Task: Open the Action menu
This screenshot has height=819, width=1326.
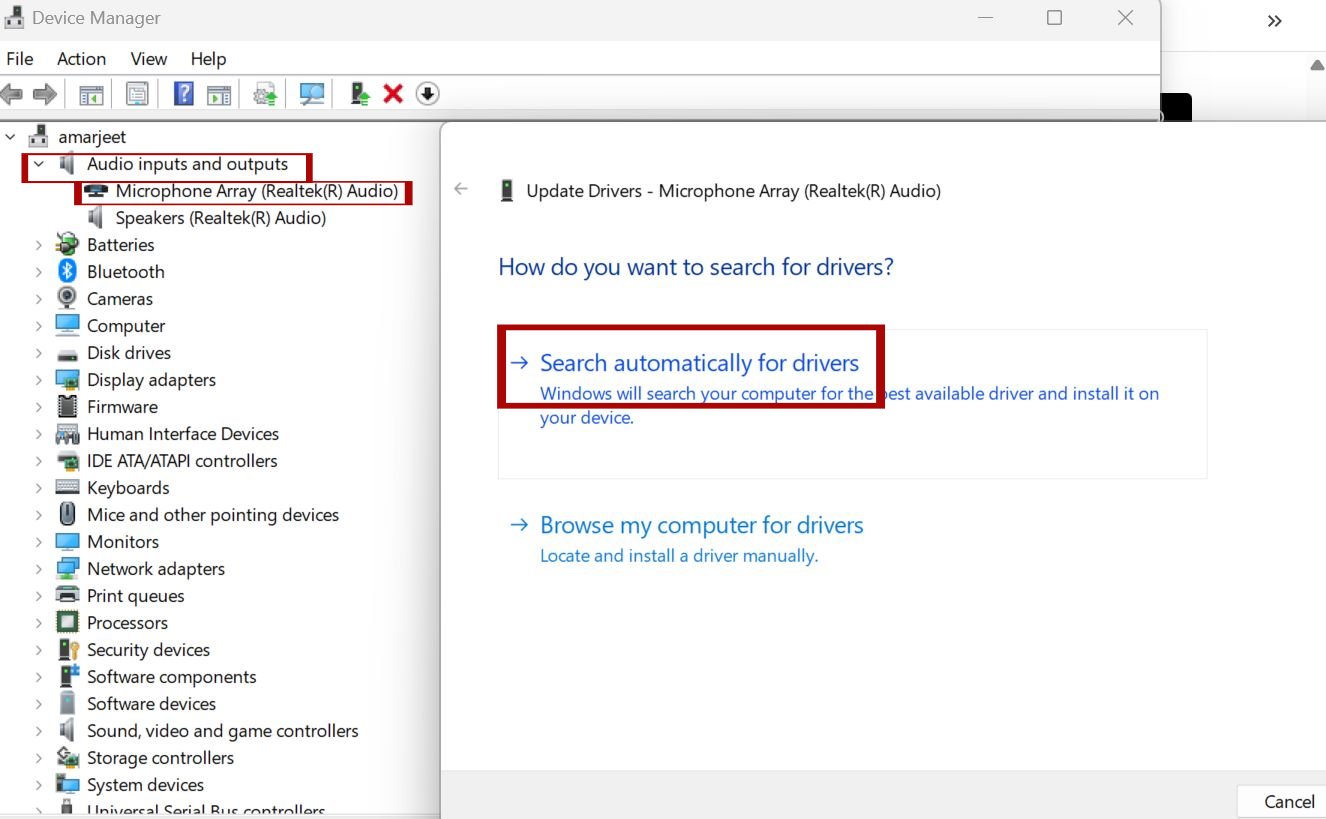Action: [x=81, y=58]
